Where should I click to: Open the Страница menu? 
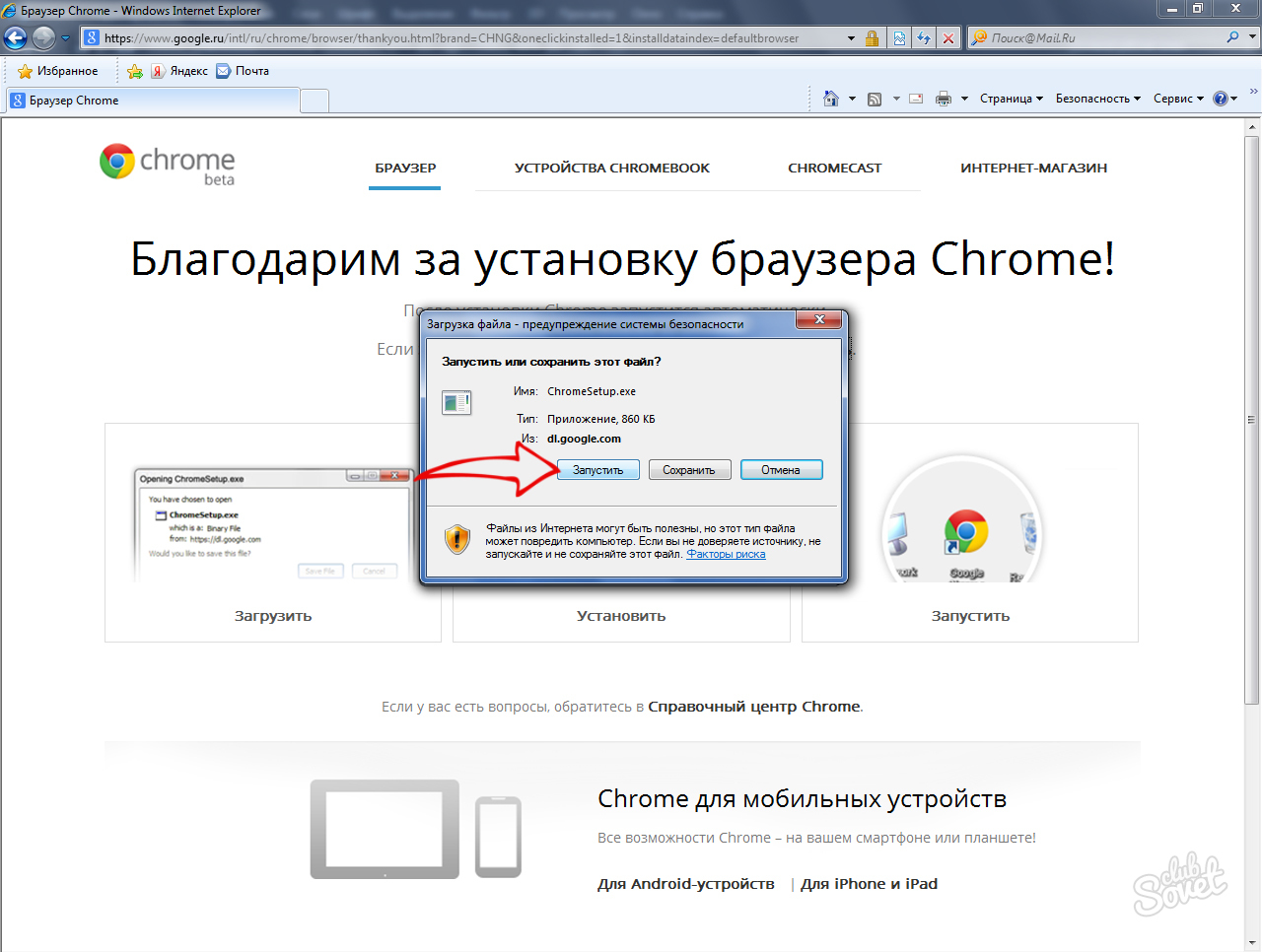[x=1011, y=99]
